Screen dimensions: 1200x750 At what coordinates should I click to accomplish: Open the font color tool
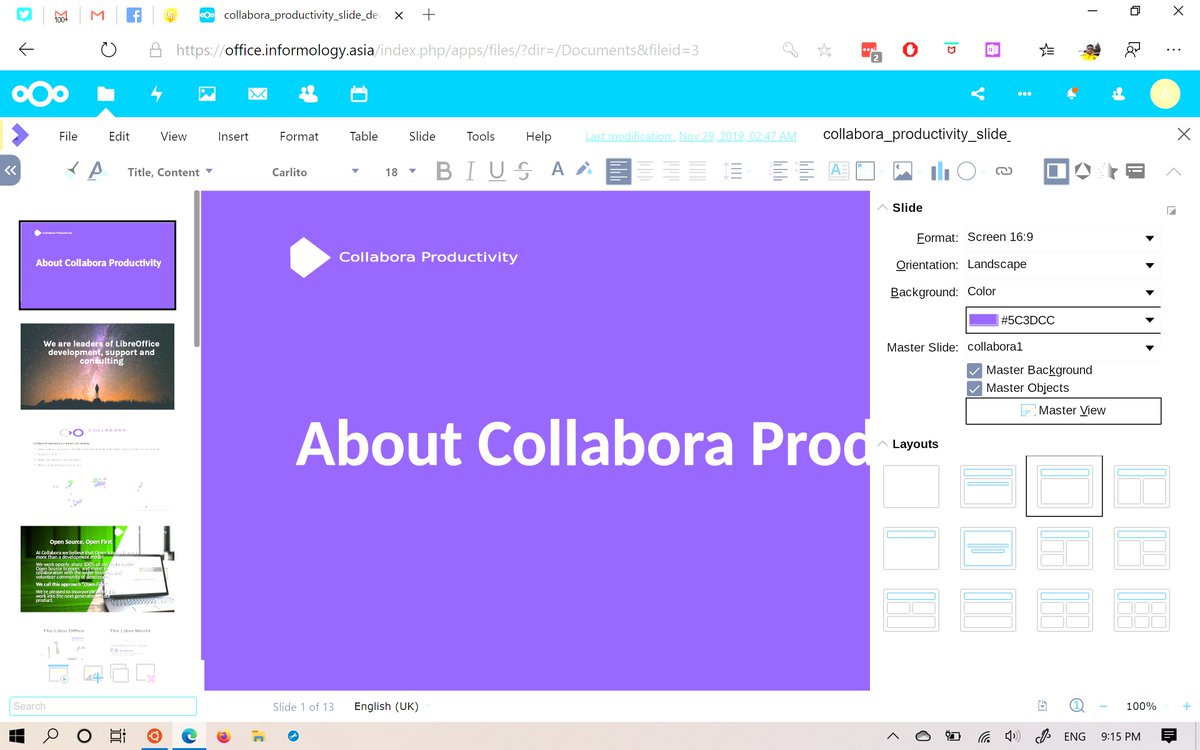coord(557,171)
